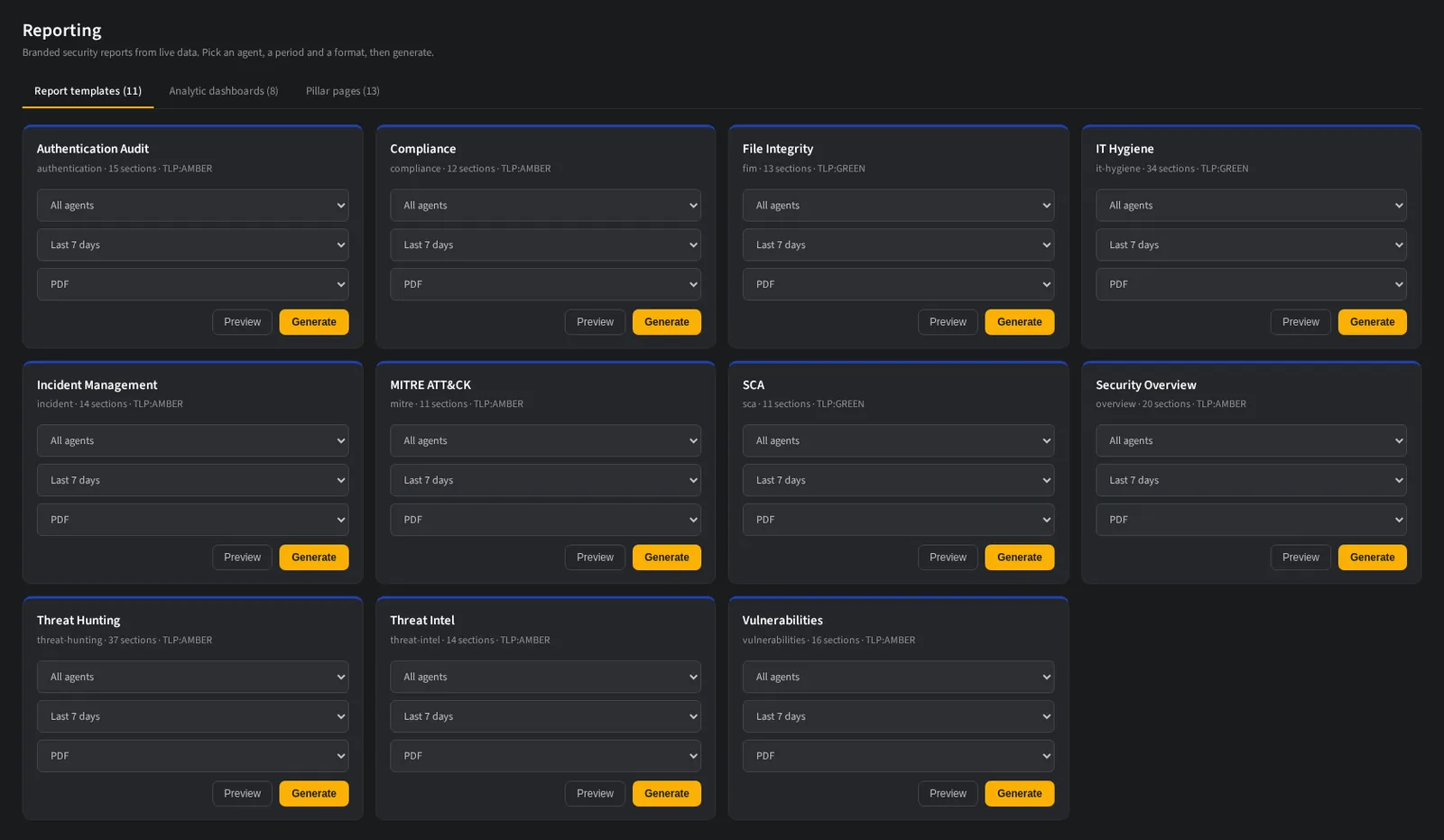Preview the SCA report
The width and height of the screenshot is (1444, 840).
pos(948,558)
